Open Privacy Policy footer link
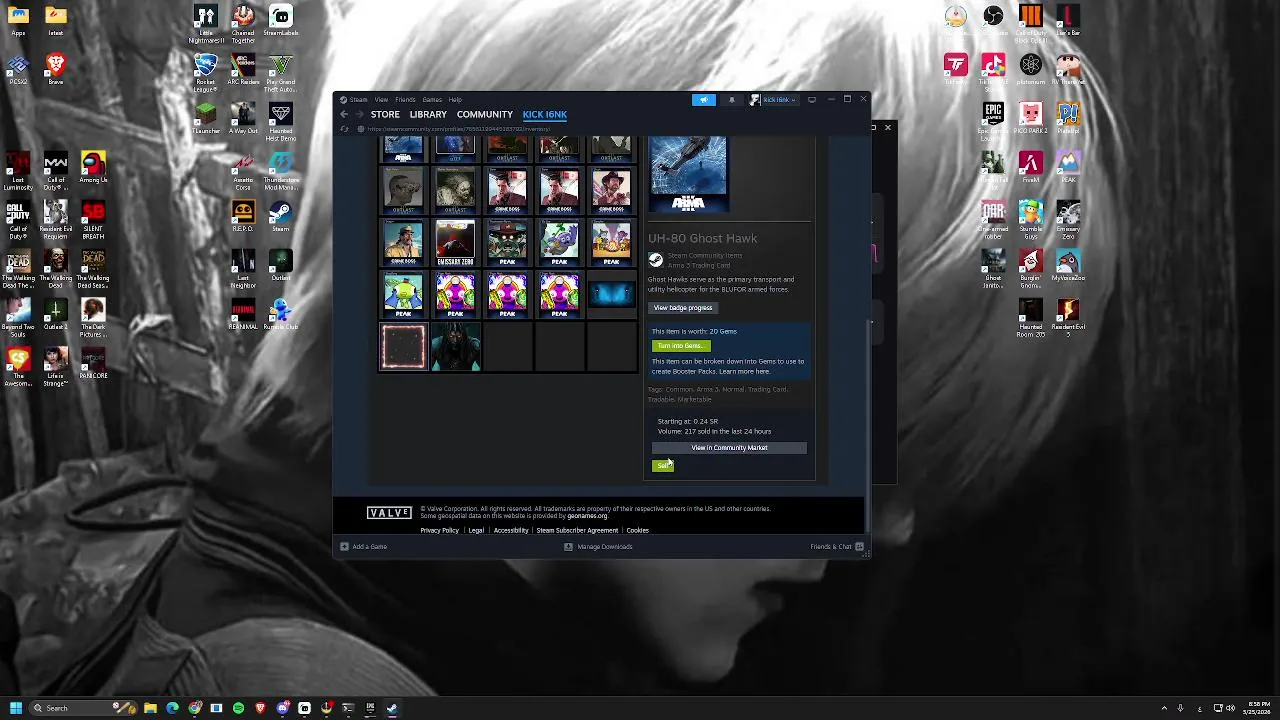Viewport: 1280px width, 720px height. pyautogui.click(x=439, y=530)
